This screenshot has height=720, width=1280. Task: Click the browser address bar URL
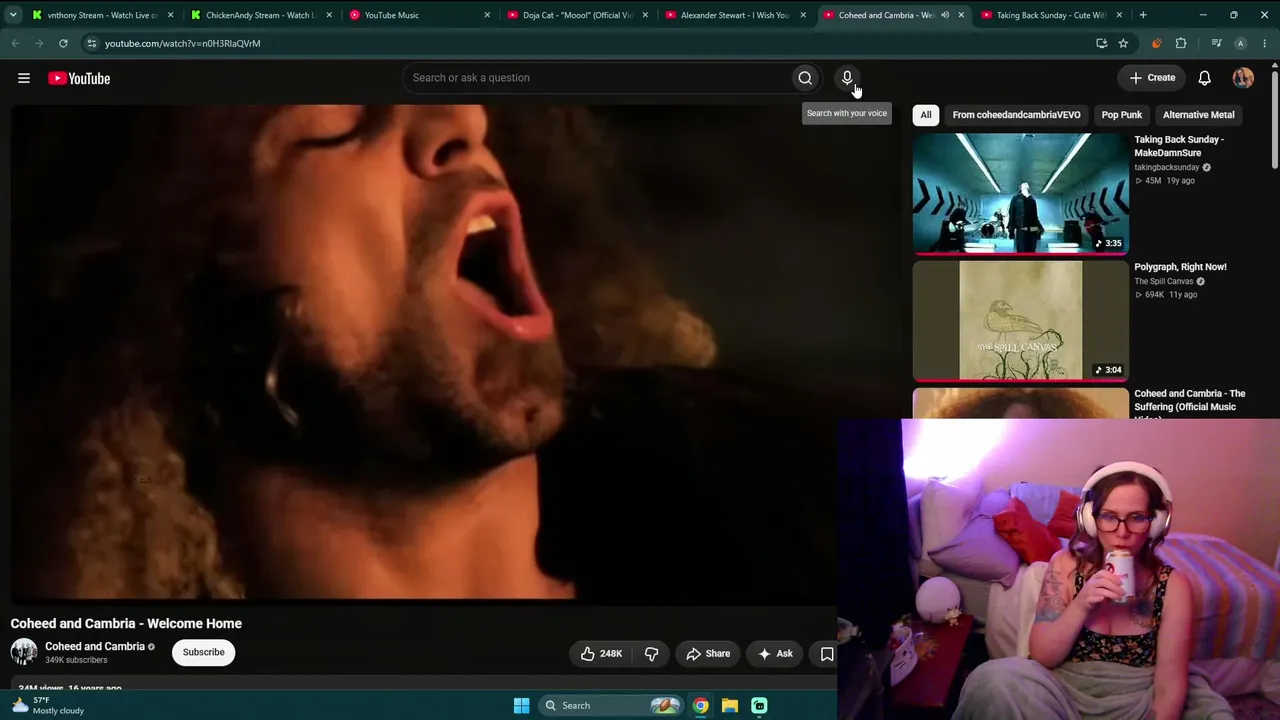point(183,43)
